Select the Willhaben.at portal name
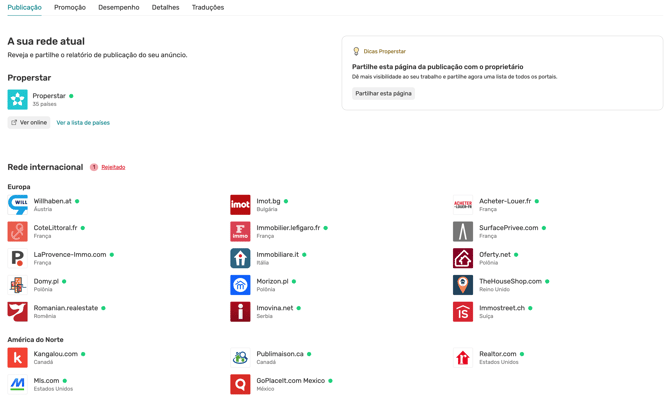The width and height of the screenshot is (670, 395). pos(53,201)
